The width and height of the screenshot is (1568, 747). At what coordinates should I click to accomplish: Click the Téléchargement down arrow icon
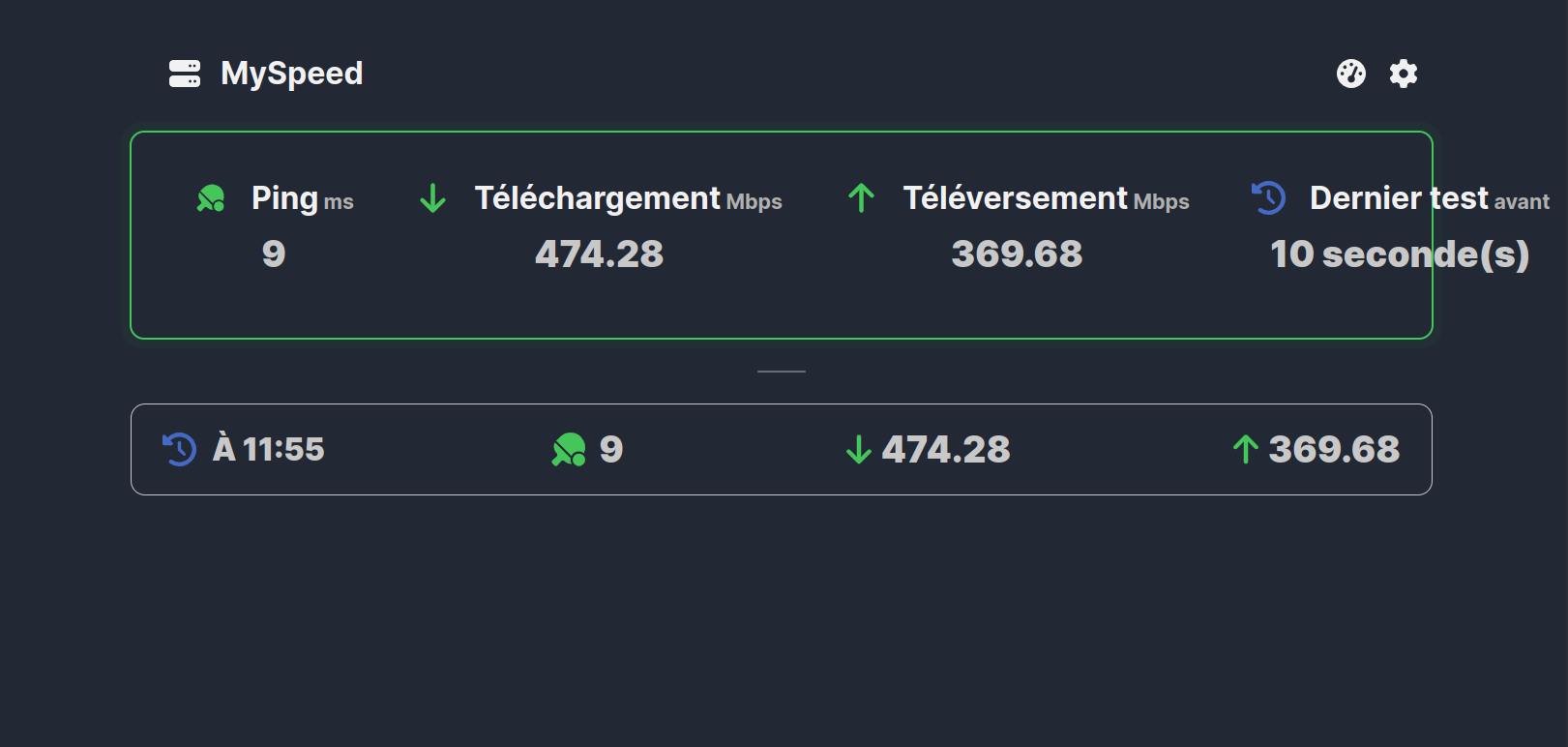point(432,198)
